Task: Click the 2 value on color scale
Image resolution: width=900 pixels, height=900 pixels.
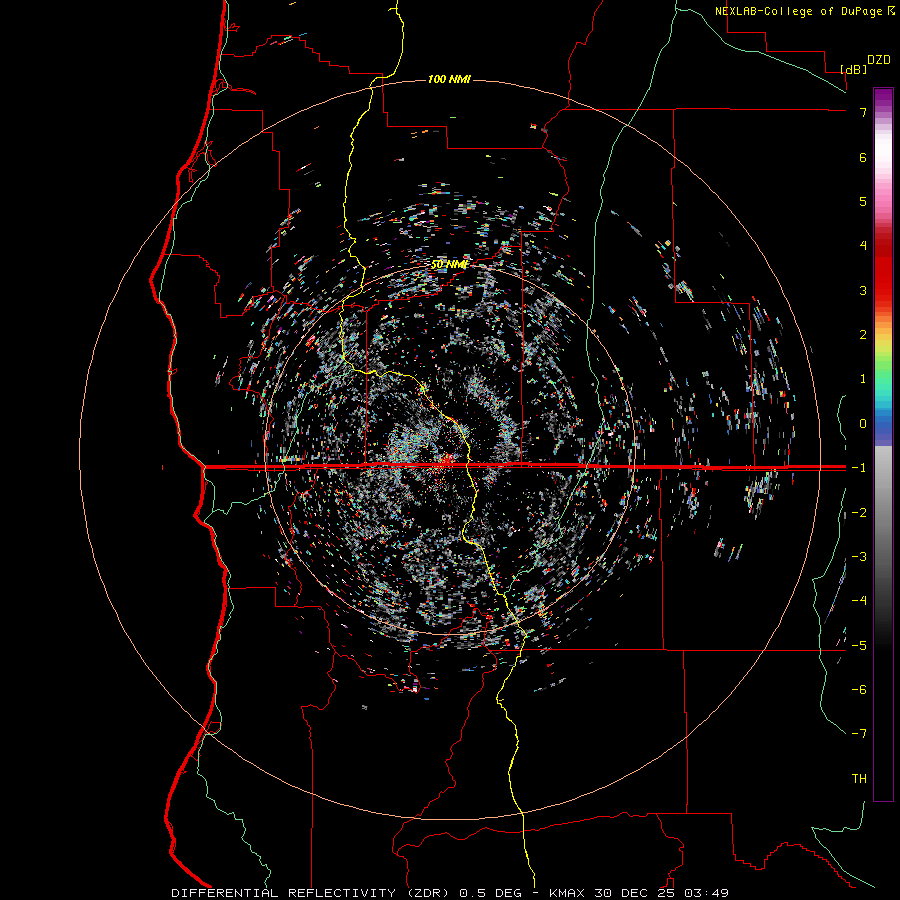Action: pos(863,335)
